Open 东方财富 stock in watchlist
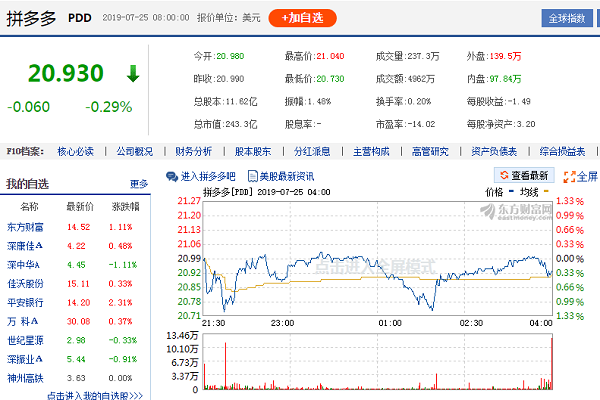Viewport: 600px width, 400px height. 25,227
